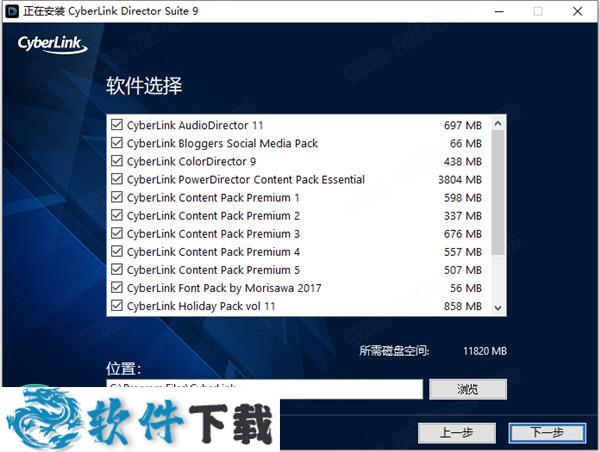Click the installer icon in title bar
600x452 pixels.
[x=12, y=11]
